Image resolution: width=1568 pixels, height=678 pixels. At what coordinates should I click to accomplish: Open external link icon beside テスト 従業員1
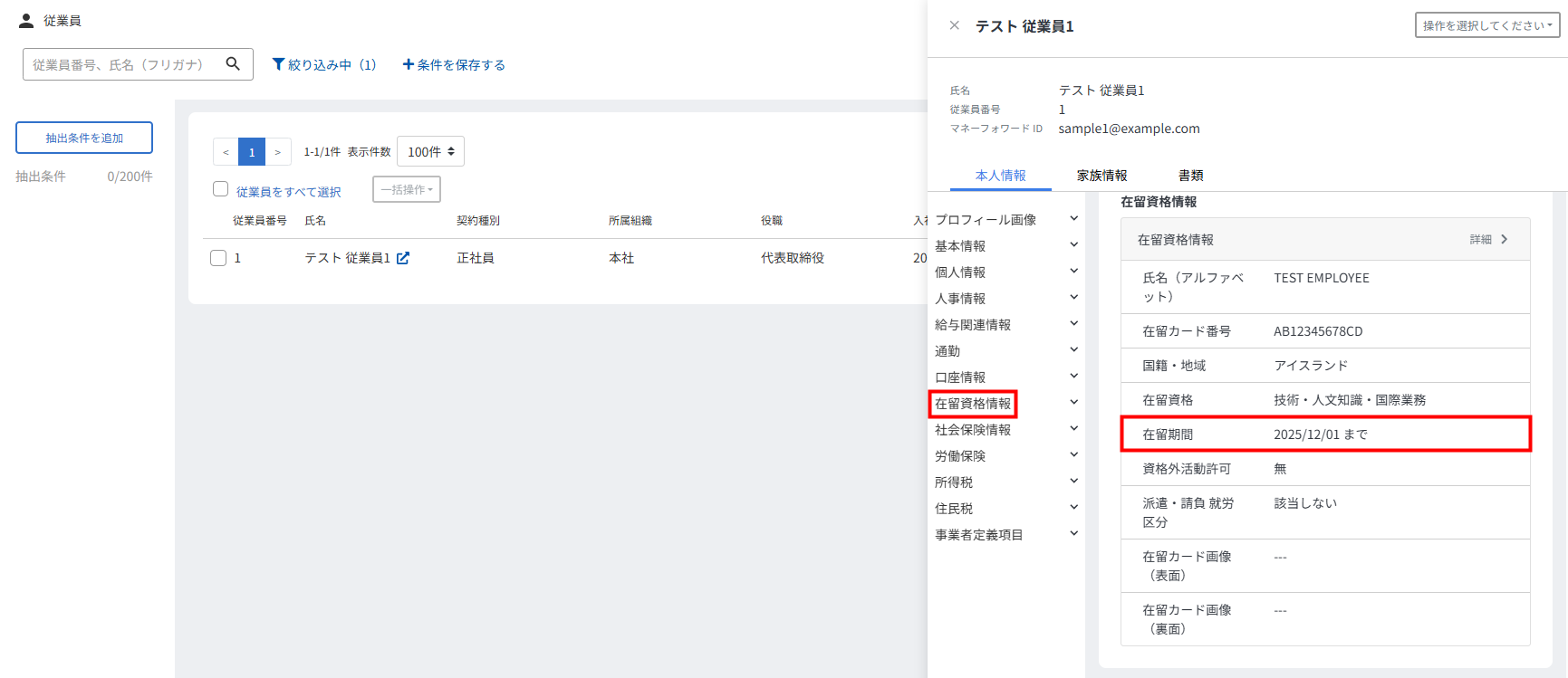click(403, 258)
